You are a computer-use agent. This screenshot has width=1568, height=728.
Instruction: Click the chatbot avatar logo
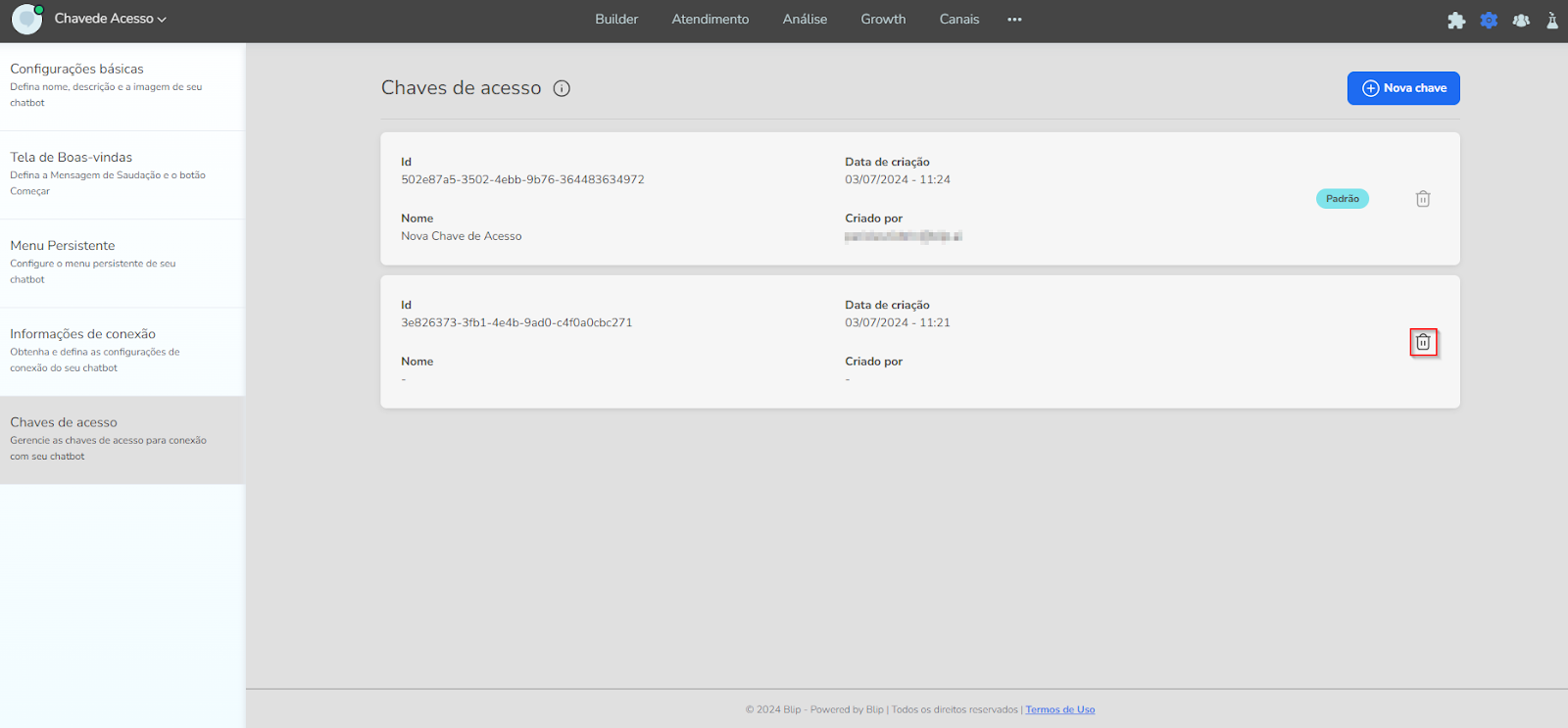point(26,19)
